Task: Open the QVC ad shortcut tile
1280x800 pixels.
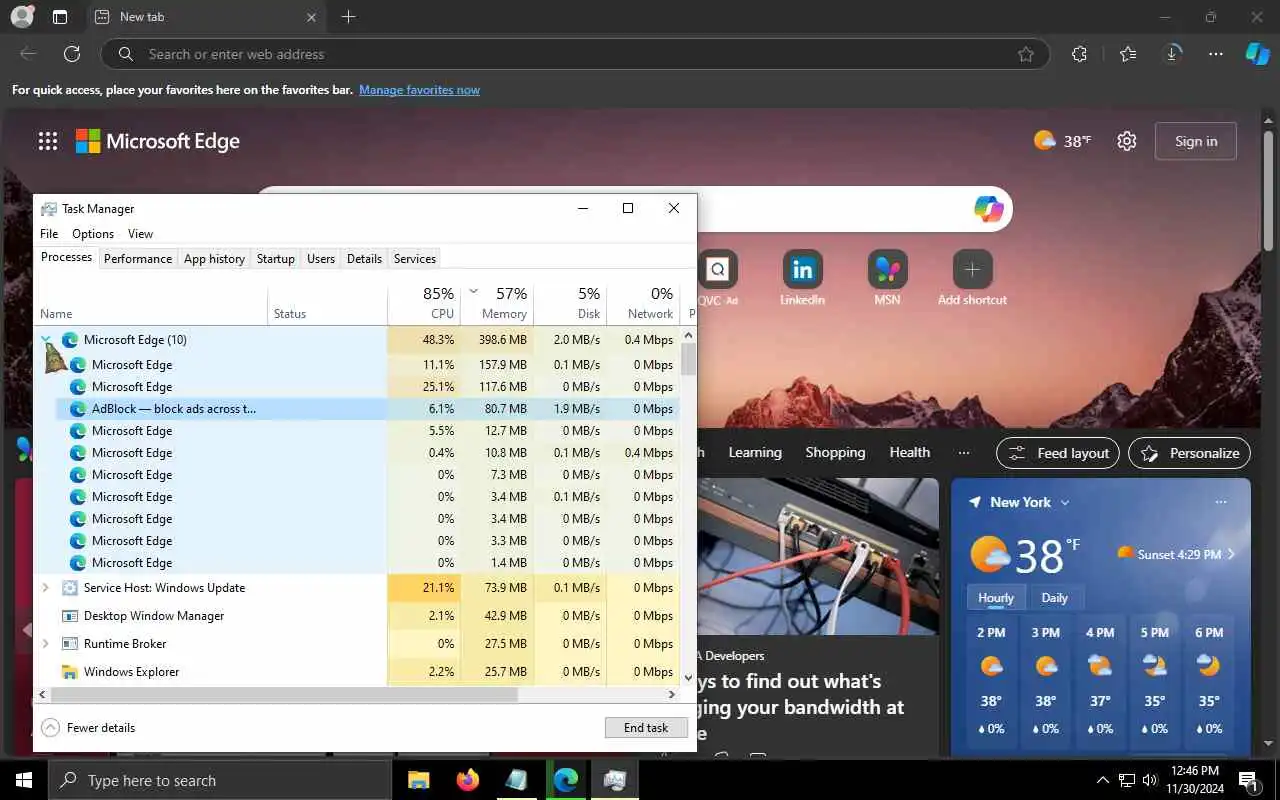Action: click(718, 278)
